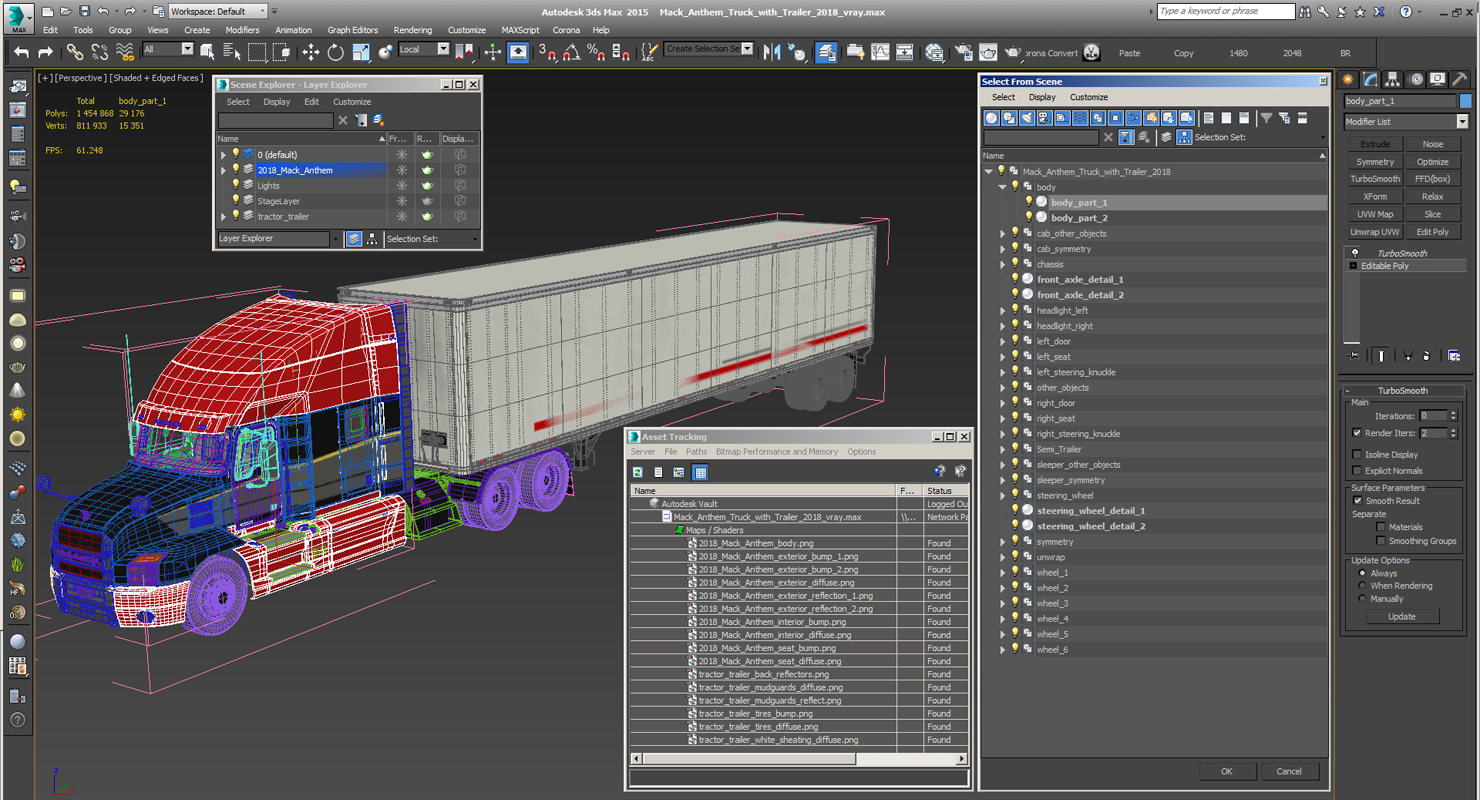The image size is (1480, 800).
Task: Open the Graph Editors menu
Action: pyautogui.click(x=353, y=30)
